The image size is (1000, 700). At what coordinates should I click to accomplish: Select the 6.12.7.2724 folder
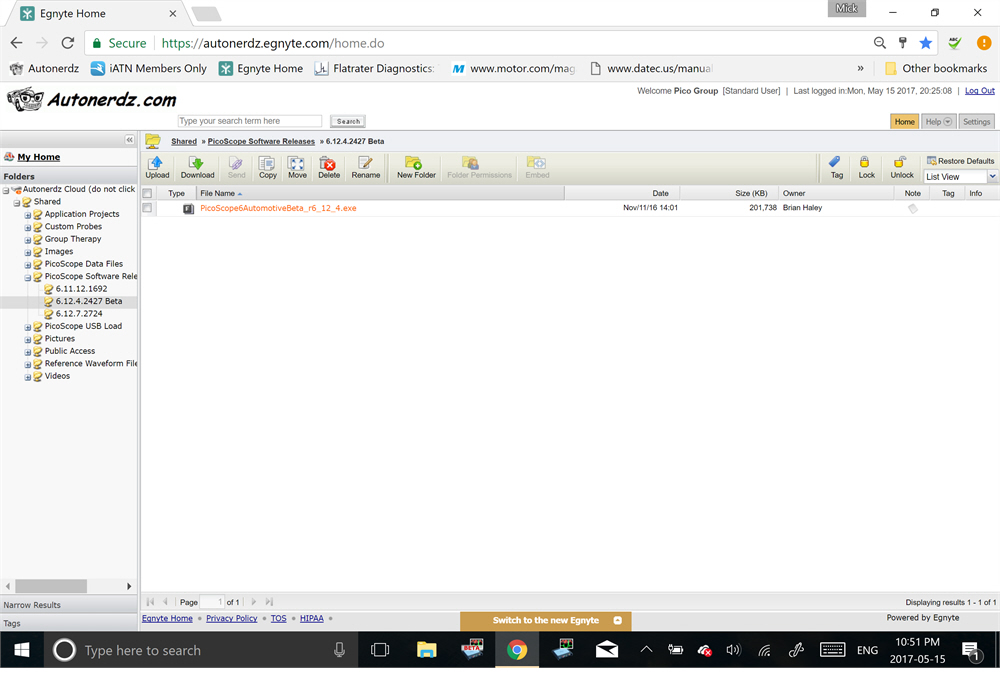click(78, 314)
